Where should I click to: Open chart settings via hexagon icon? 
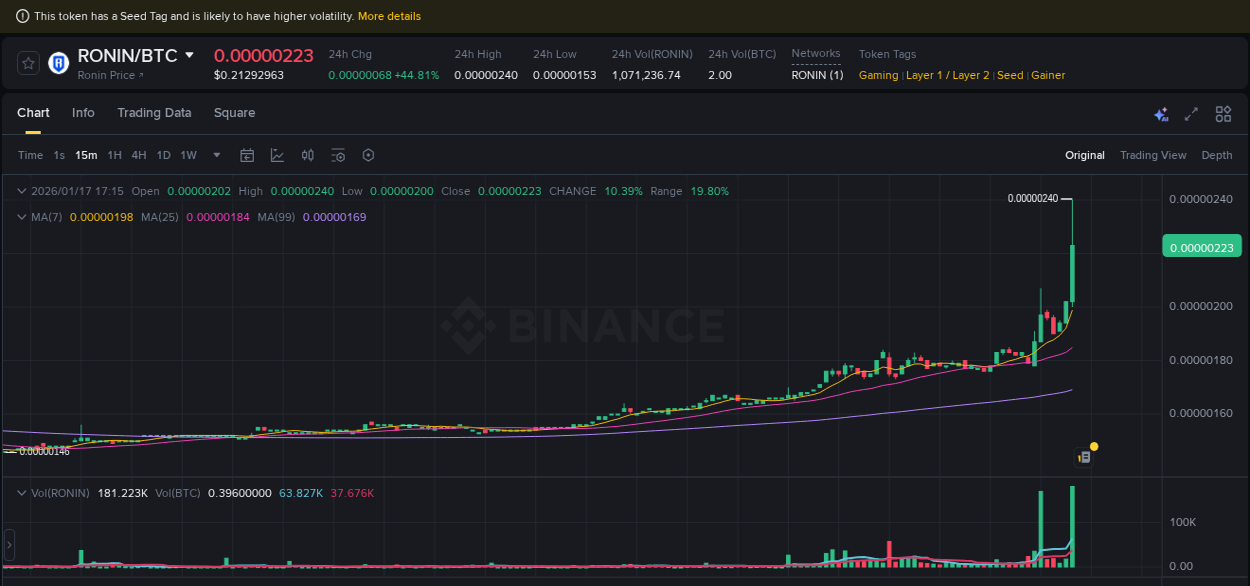pyautogui.click(x=367, y=155)
